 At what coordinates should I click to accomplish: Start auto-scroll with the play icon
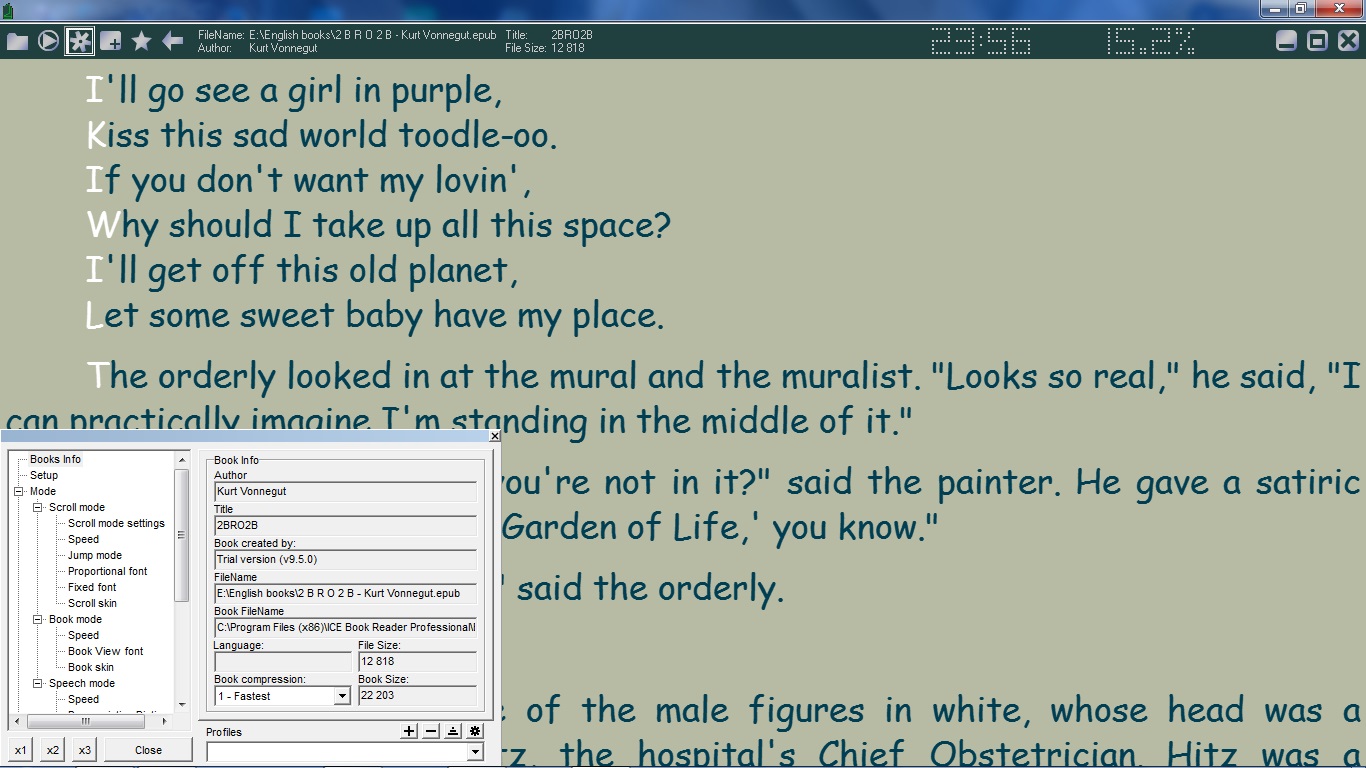(x=48, y=41)
